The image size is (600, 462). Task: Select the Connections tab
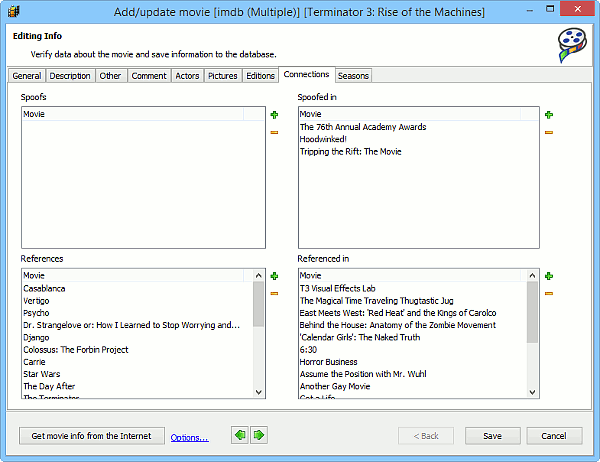[x=307, y=74]
